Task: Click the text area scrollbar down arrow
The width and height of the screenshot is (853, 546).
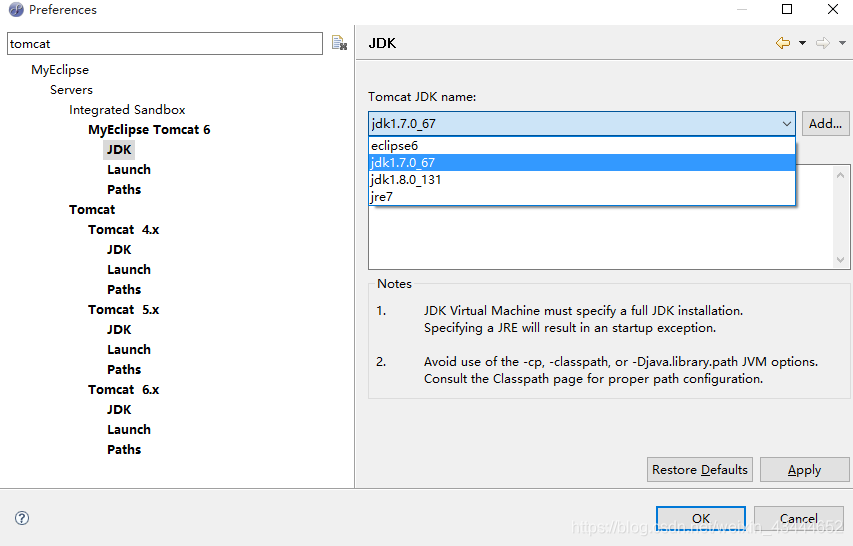Action: click(x=840, y=260)
